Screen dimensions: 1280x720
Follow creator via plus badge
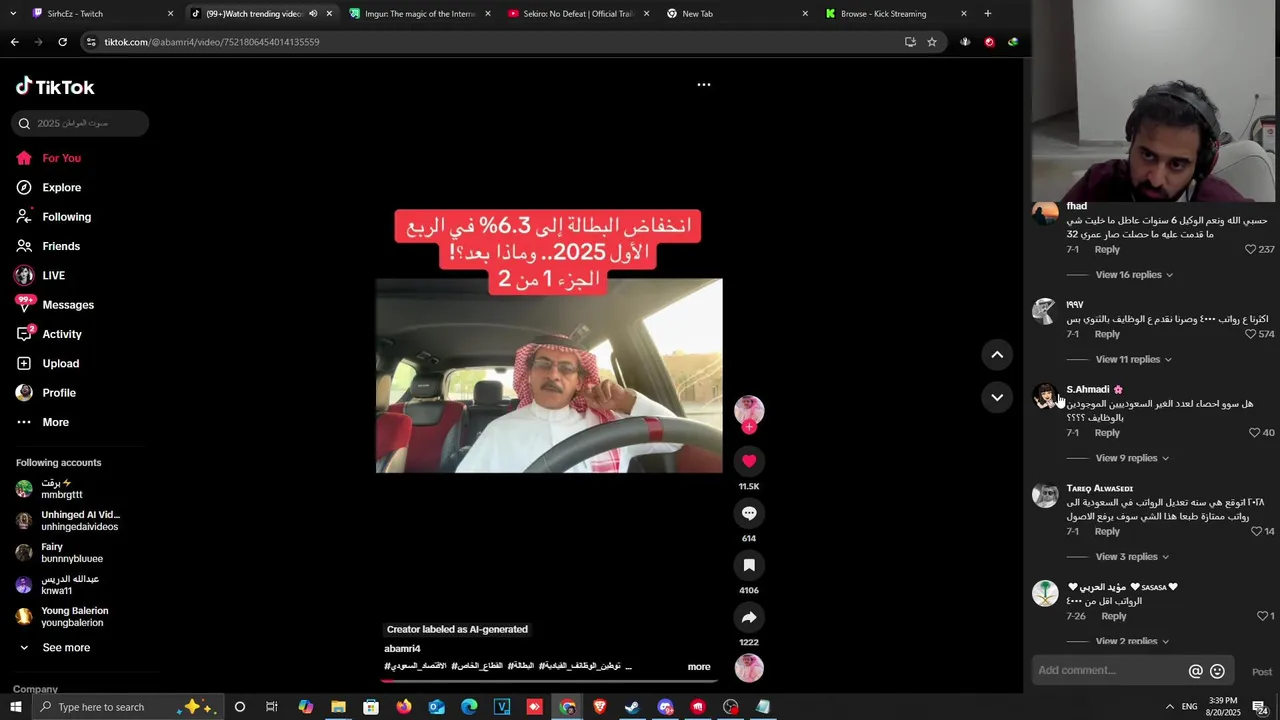coord(749,427)
